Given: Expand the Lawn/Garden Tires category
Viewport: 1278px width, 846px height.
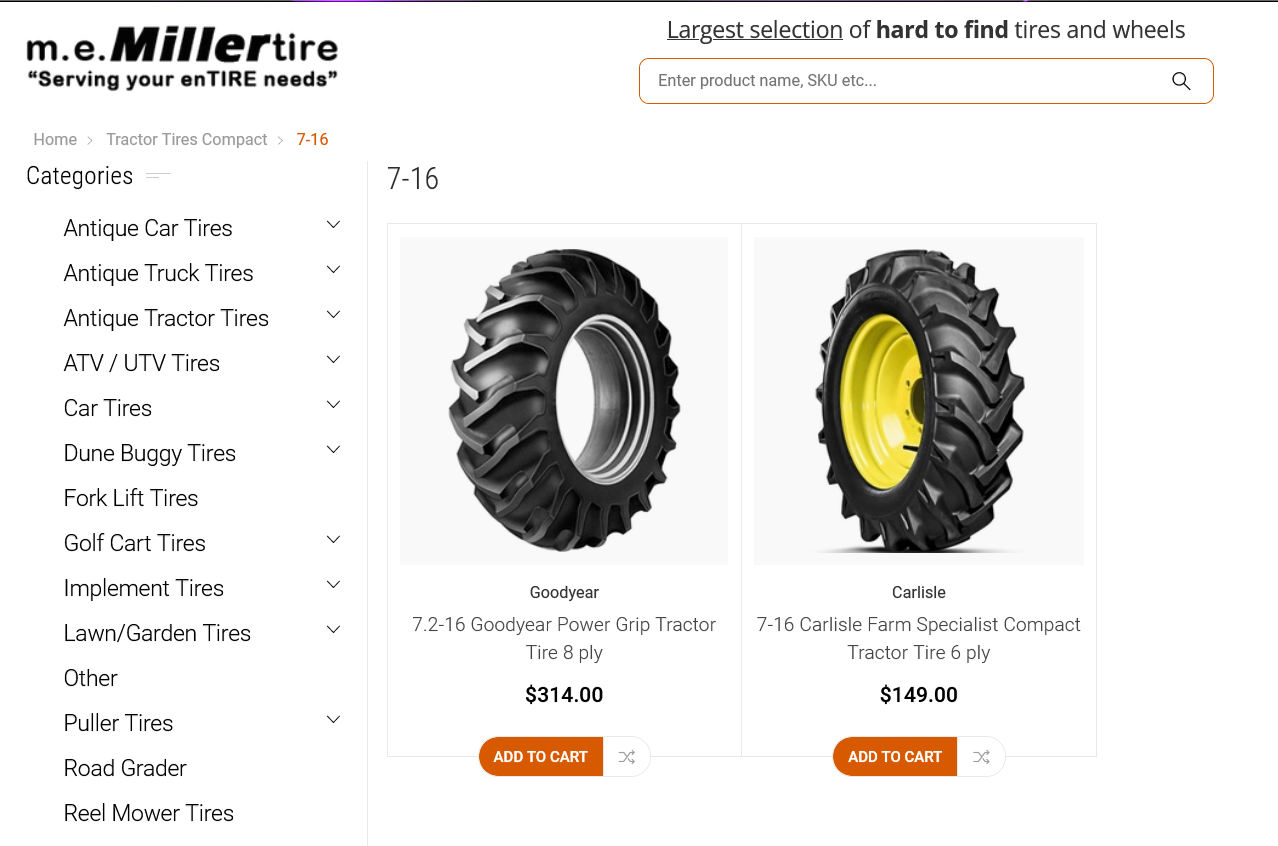Looking at the screenshot, I should pos(334,630).
